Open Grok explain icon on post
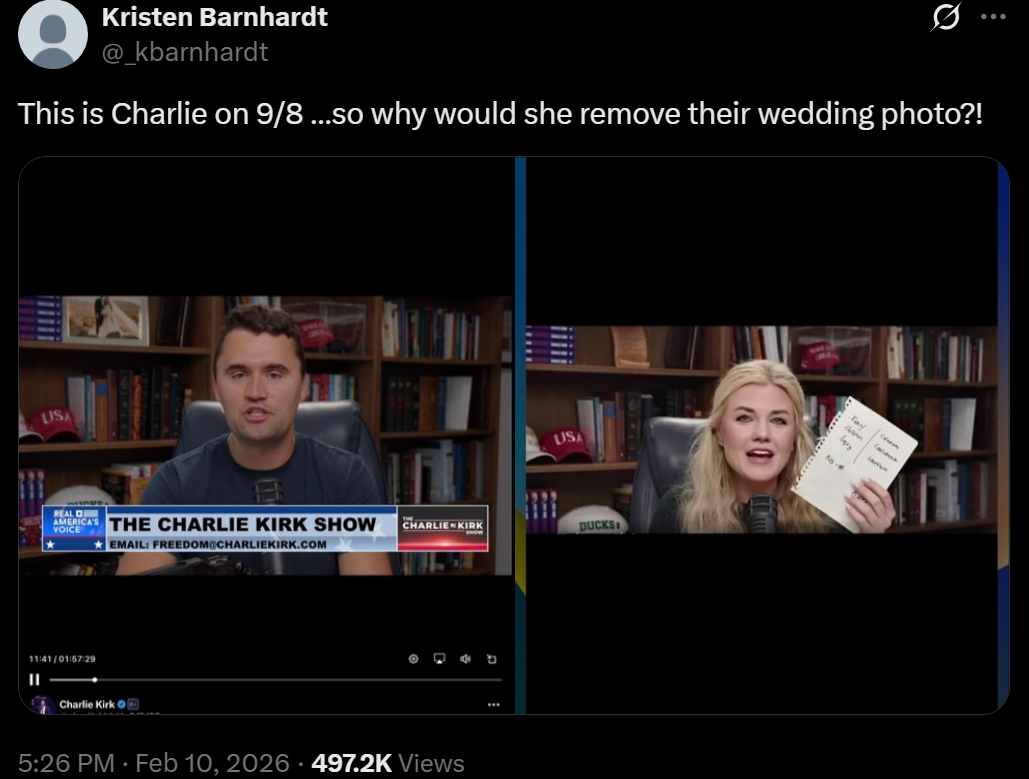The image size is (1029, 779). click(x=946, y=17)
